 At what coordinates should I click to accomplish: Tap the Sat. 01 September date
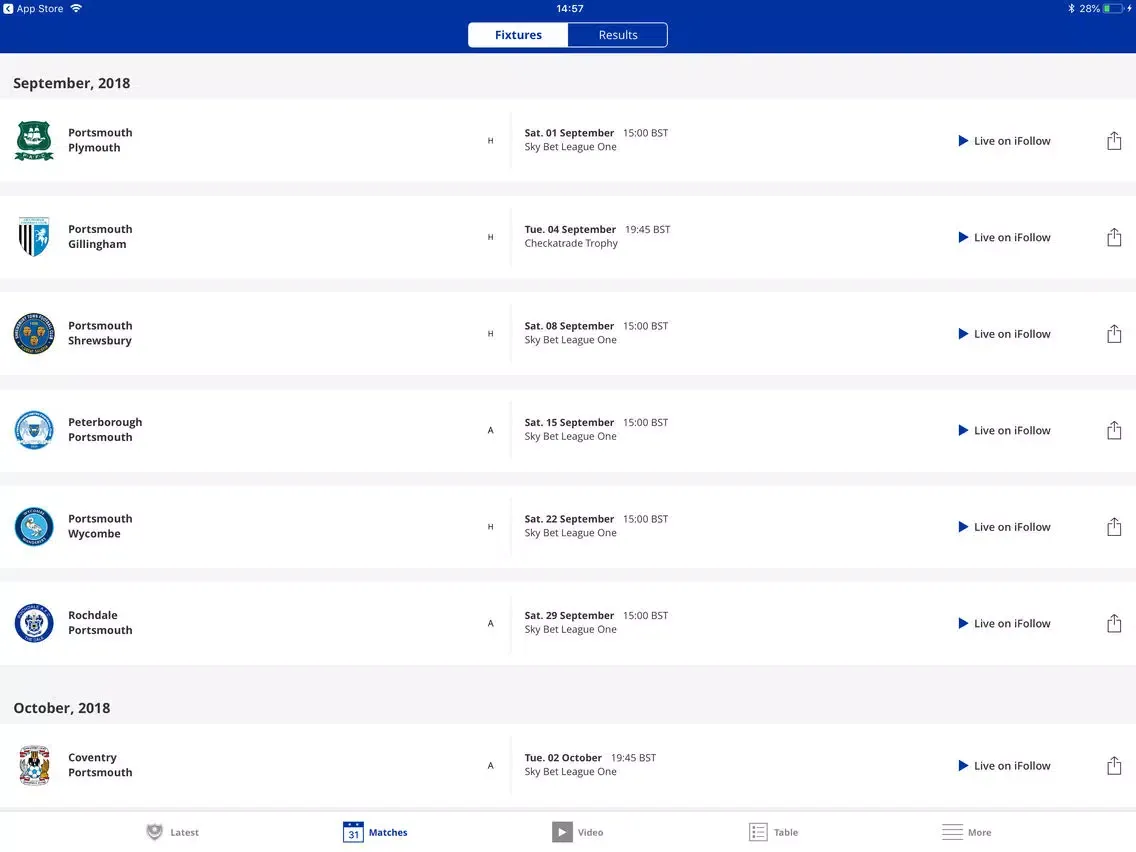click(x=569, y=133)
